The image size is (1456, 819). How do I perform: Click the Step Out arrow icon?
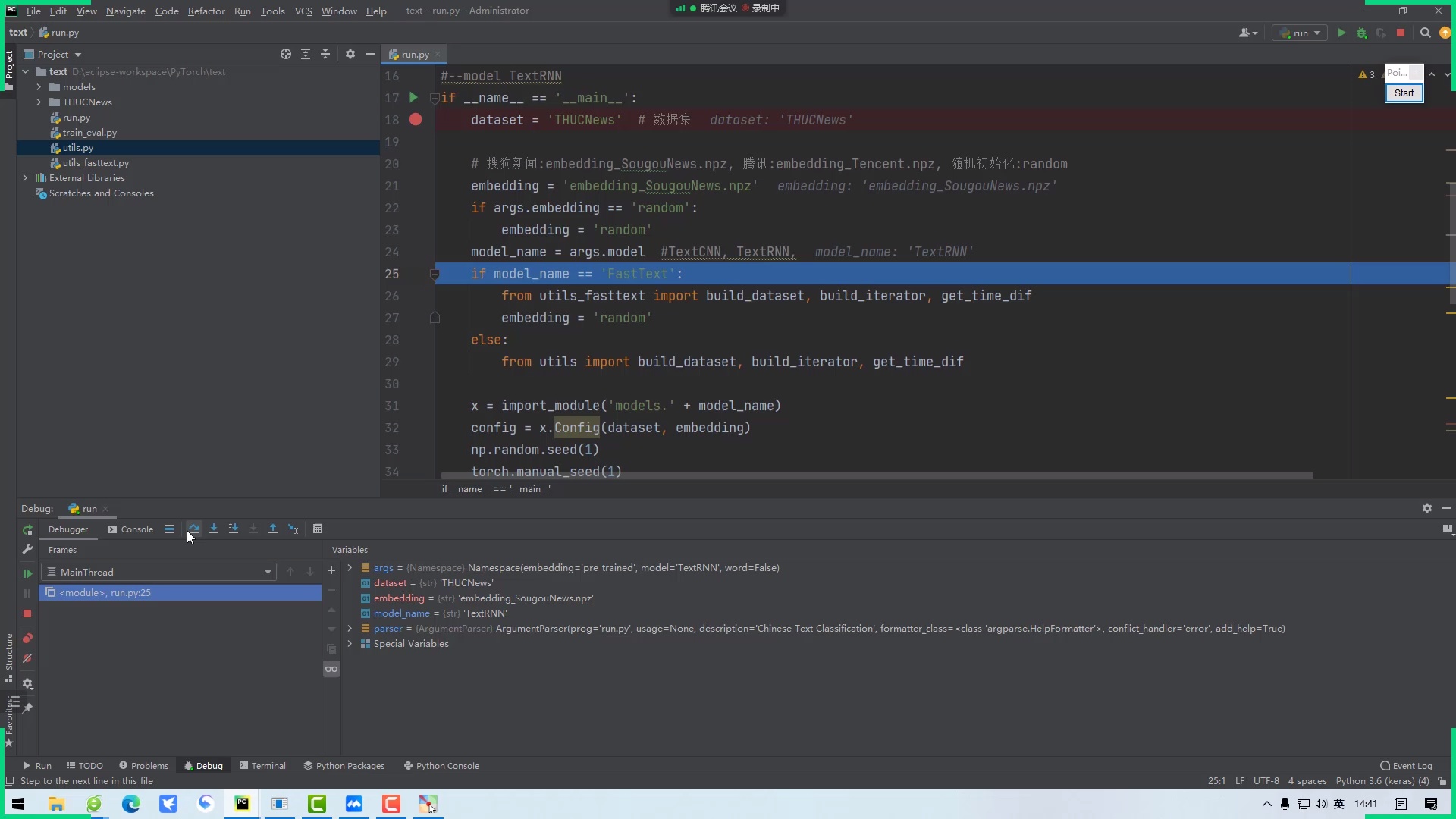273,529
